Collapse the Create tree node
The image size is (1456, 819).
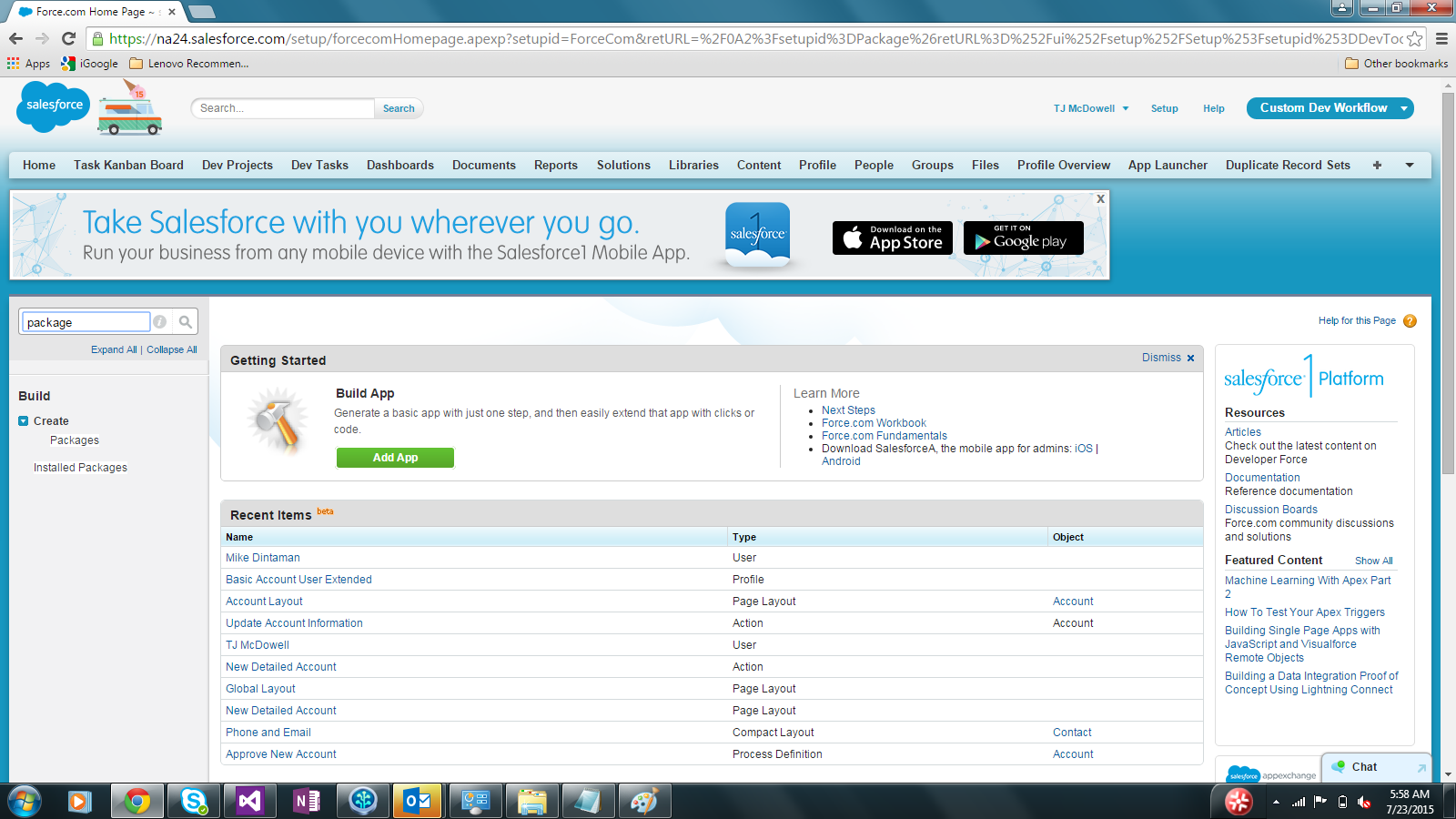click(24, 421)
